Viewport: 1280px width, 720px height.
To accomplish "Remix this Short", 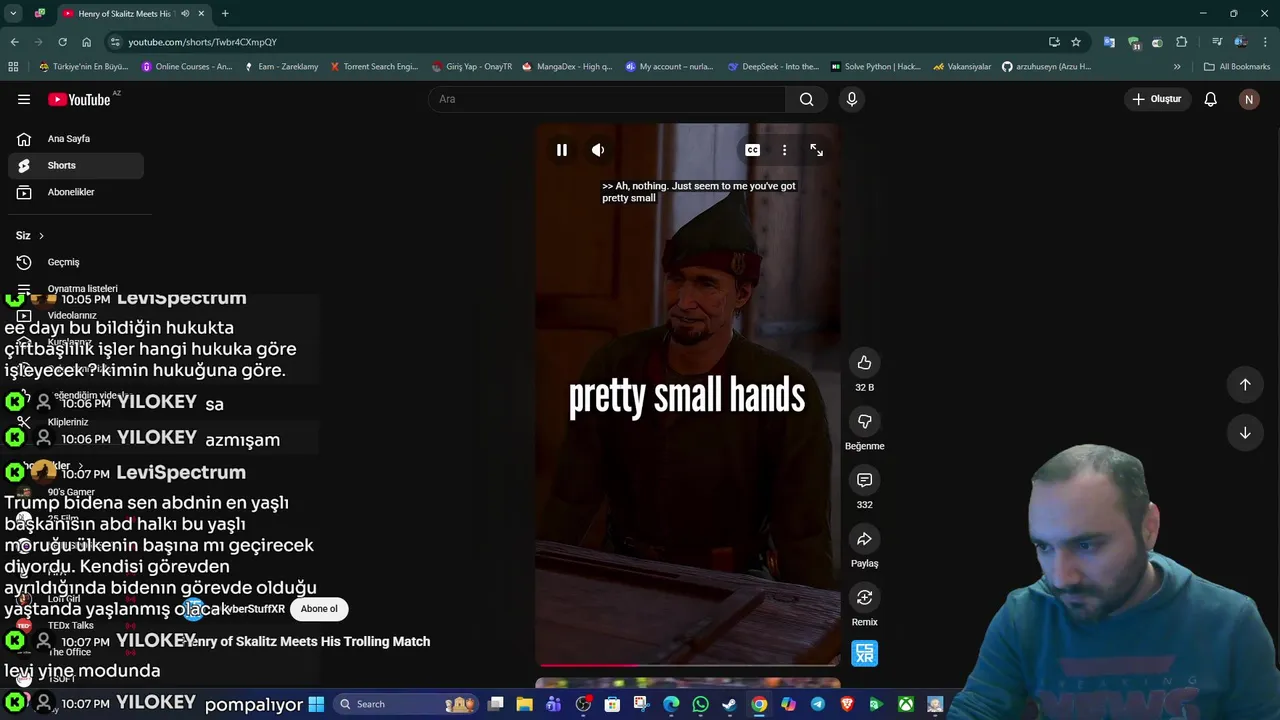I will [x=865, y=597].
